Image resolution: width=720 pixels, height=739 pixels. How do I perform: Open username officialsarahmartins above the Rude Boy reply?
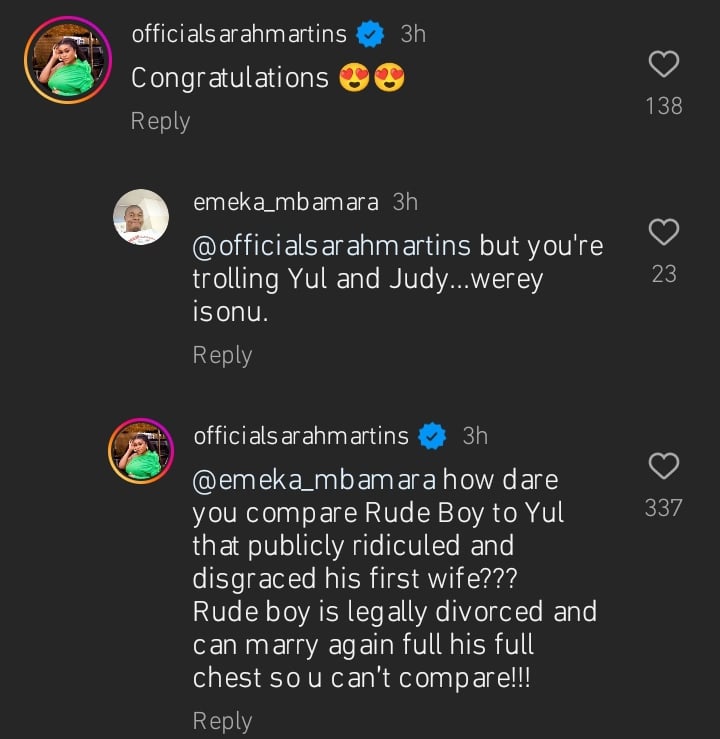[300, 436]
